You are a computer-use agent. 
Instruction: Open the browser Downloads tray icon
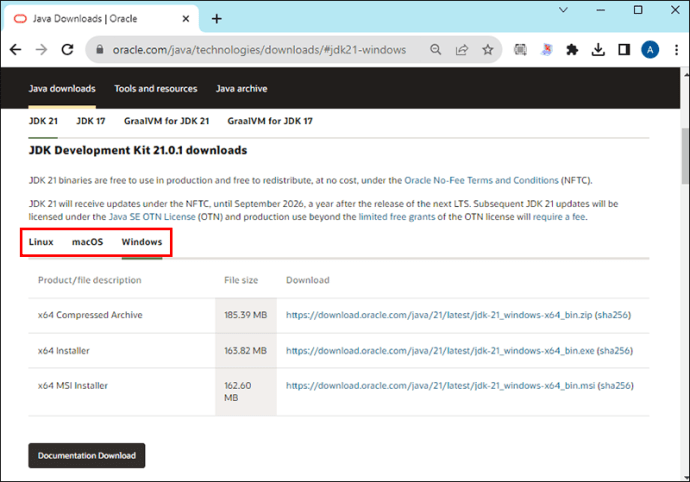click(x=598, y=50)
